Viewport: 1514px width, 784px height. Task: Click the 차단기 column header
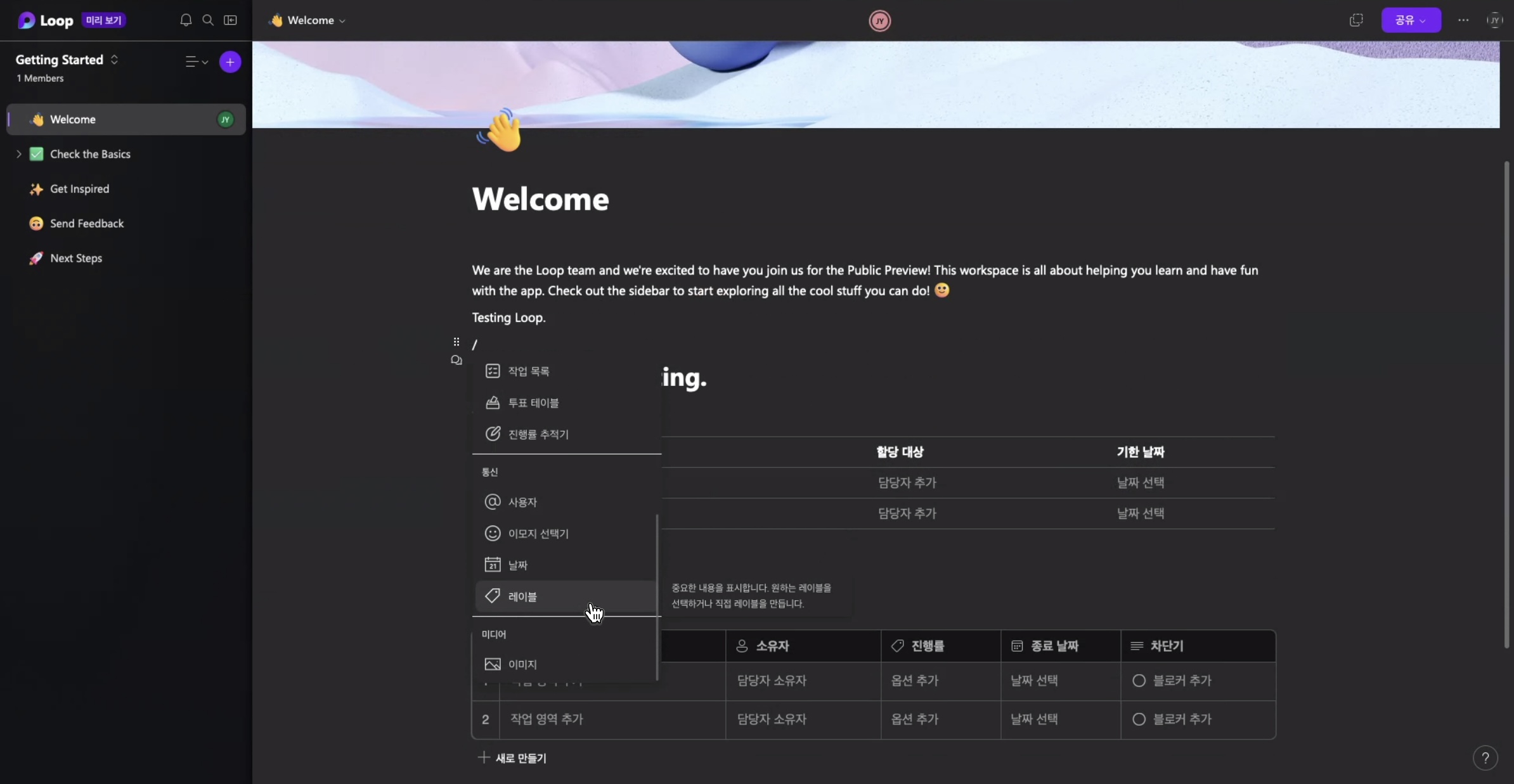coord(1198,646)
